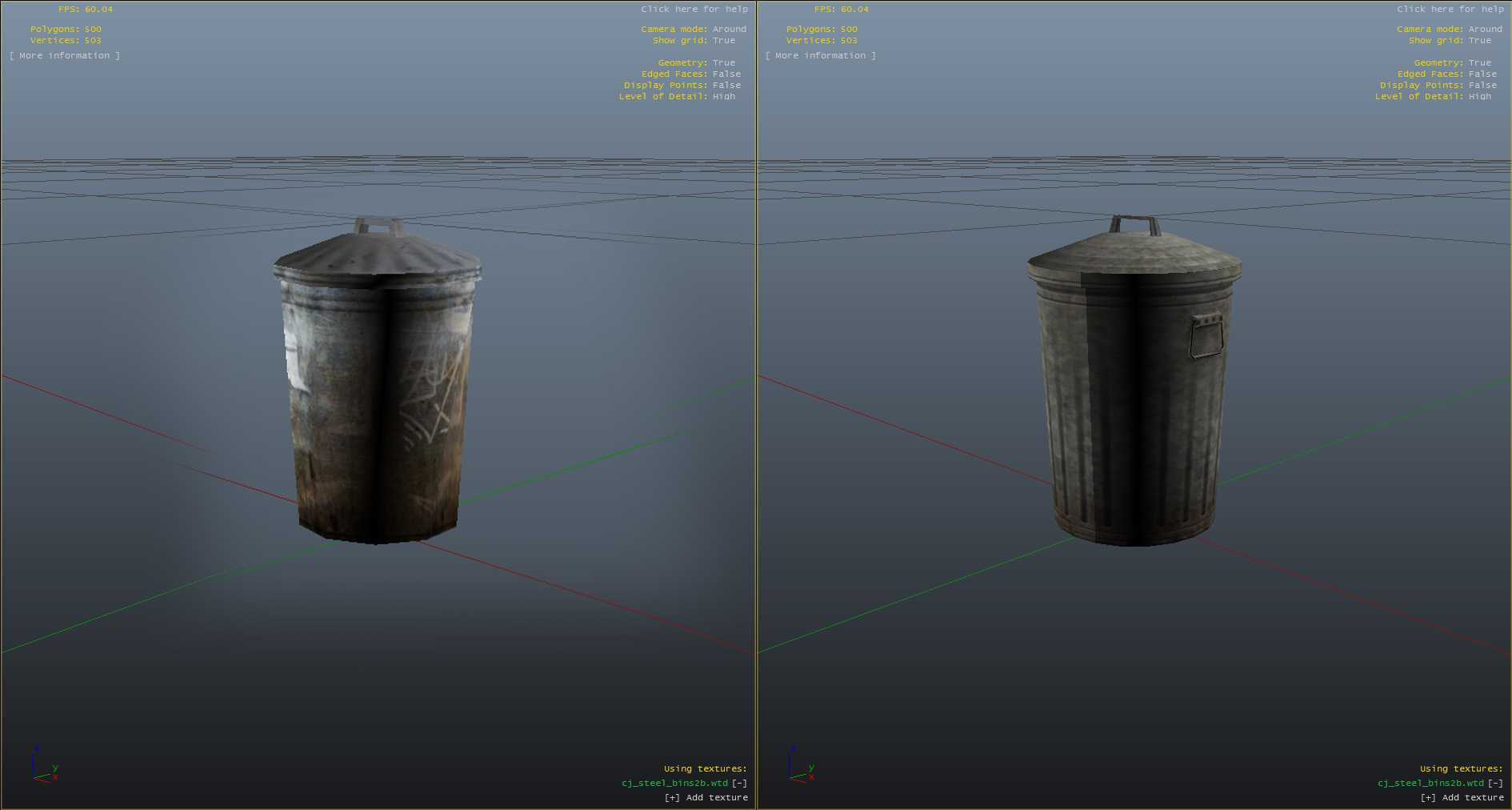Toggle Show grid value in left viewport
Image resolution: width=1512 pixels, height=810 pixels.
(723, 41)
